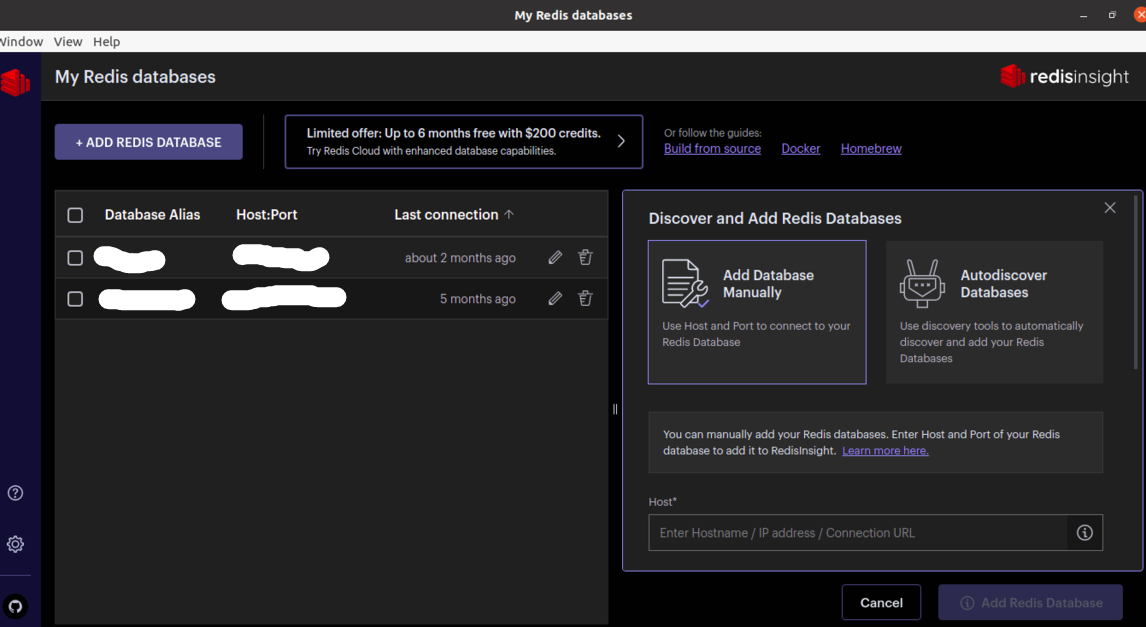Open the GitHub icon in the sidebar
This screenshot has width=1146, height=627.
[15, 606]
